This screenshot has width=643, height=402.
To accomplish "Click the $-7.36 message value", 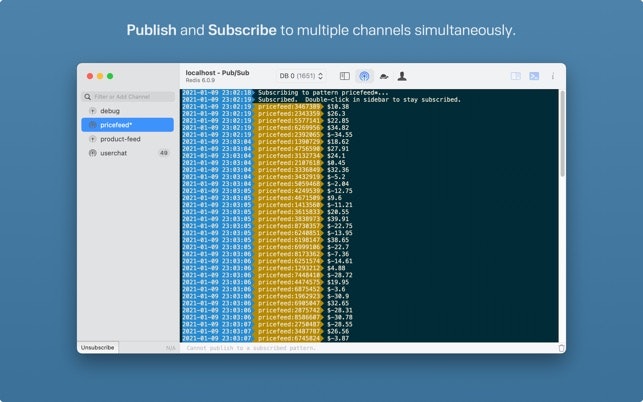I will click(x=338, y=254).
